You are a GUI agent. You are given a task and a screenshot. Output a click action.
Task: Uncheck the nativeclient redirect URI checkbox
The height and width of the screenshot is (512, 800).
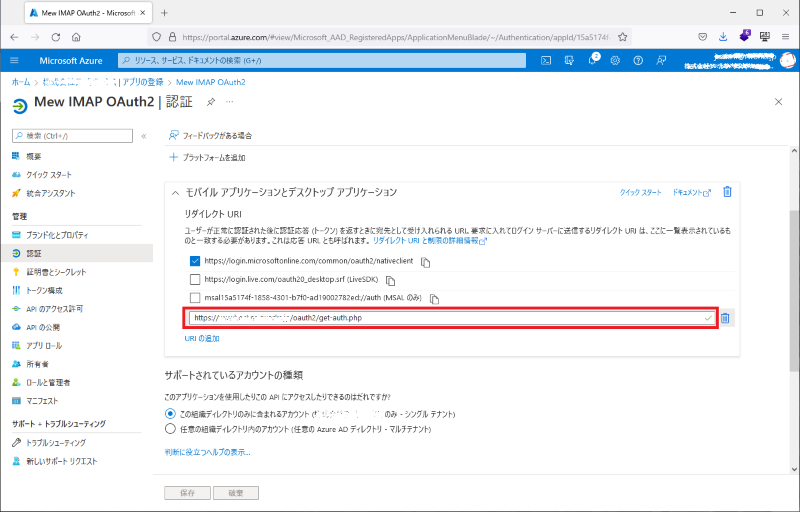tap(195, 261)
